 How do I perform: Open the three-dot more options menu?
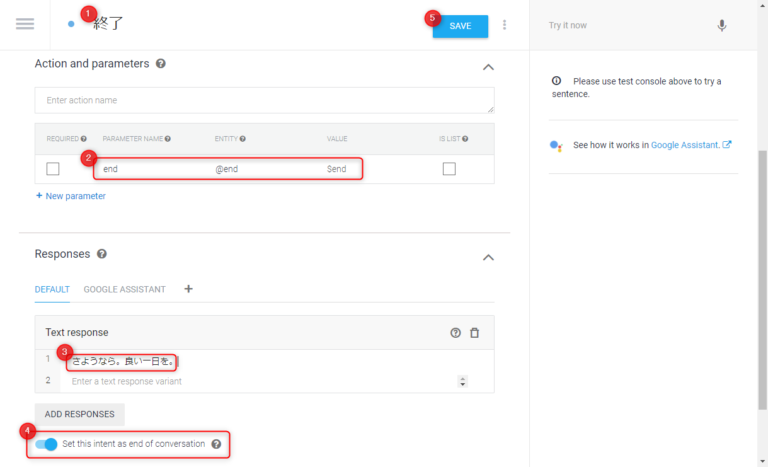504,25
